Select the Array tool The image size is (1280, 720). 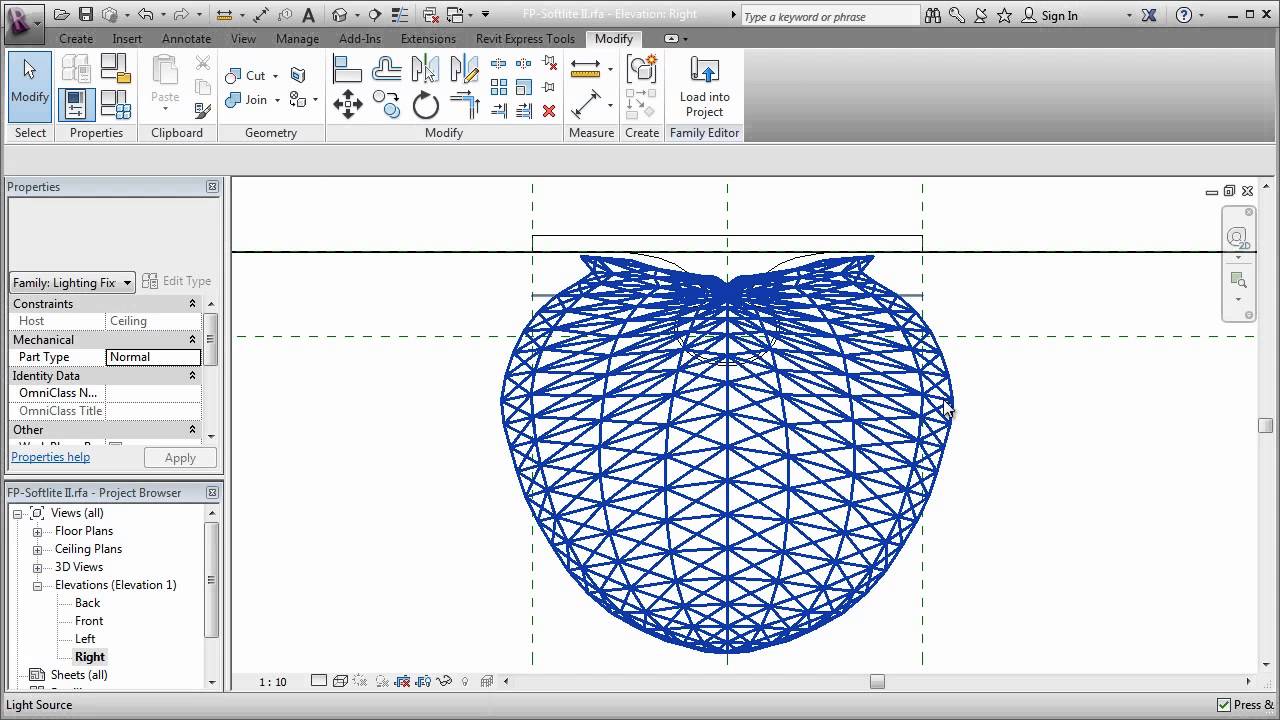click(x=499, y=87)
